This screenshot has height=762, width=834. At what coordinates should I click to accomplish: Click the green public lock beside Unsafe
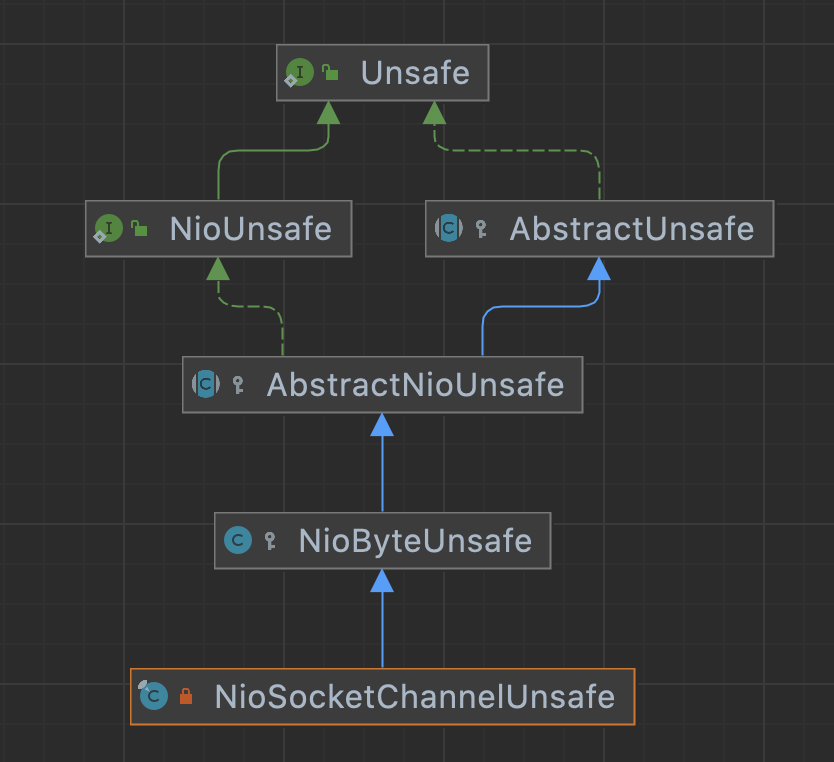click(x=330, y=73)
